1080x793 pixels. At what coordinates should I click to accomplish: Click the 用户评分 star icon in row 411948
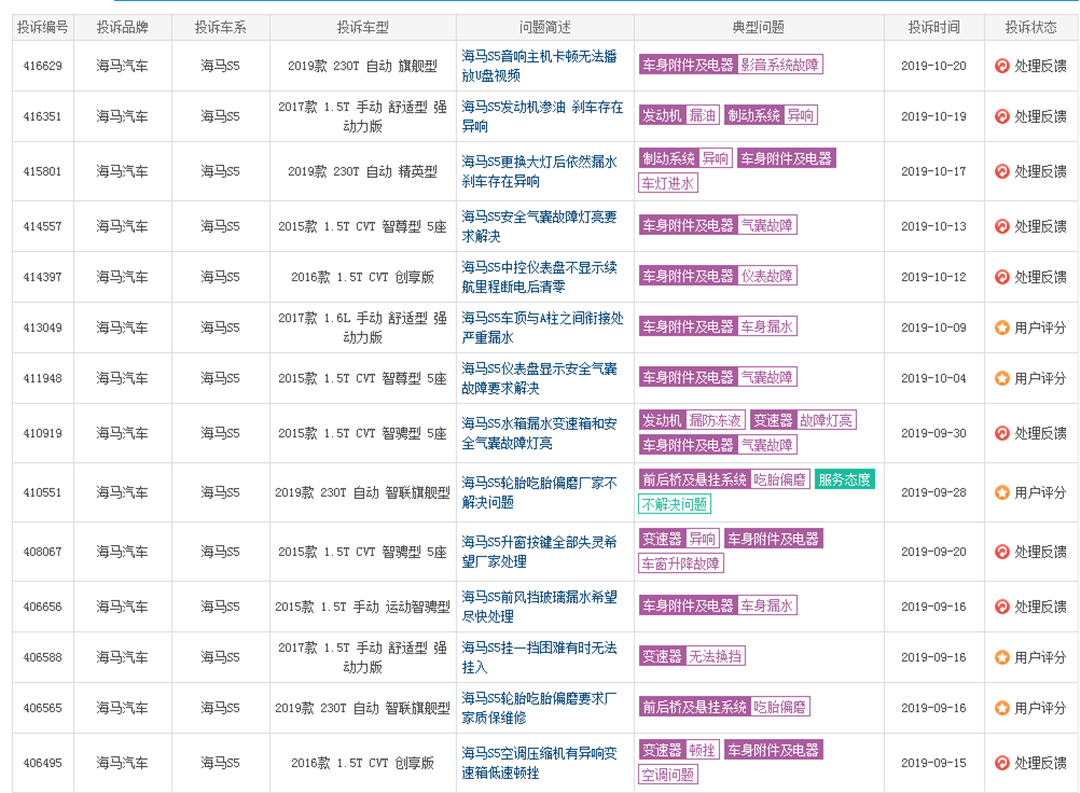1002,378
